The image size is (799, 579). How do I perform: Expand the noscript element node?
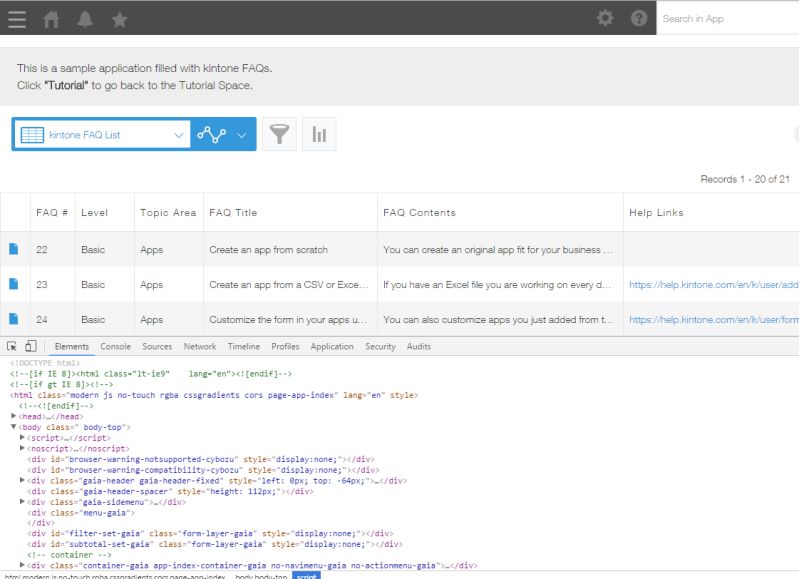point(22,448)
